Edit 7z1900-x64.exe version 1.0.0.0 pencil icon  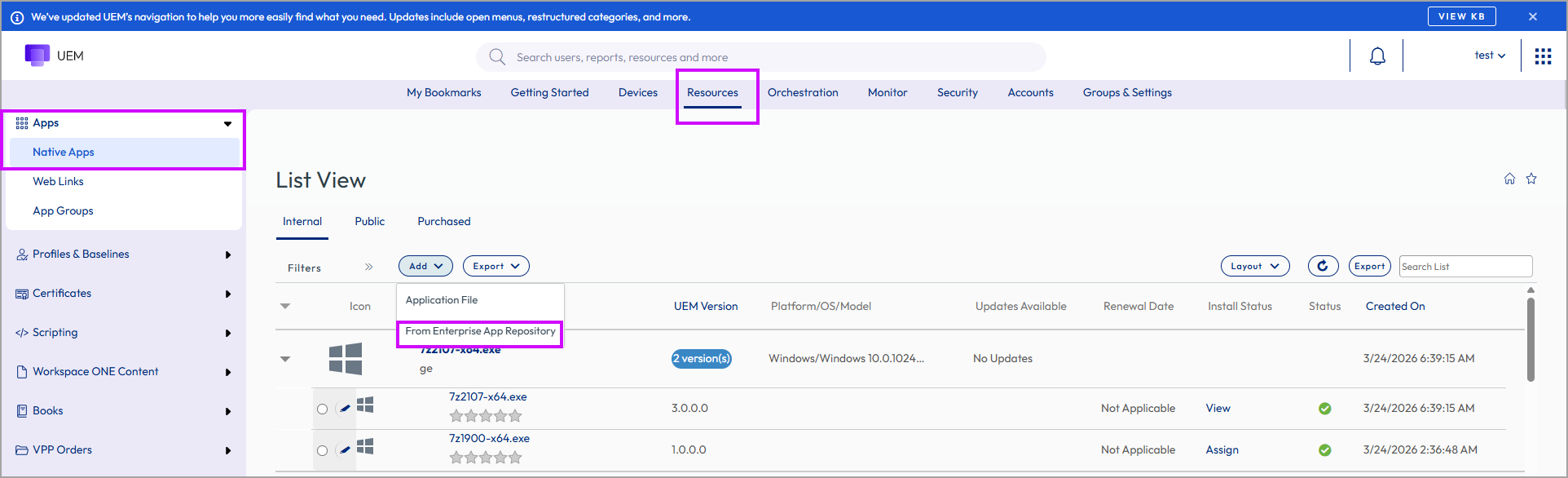(x=345, y=449)
